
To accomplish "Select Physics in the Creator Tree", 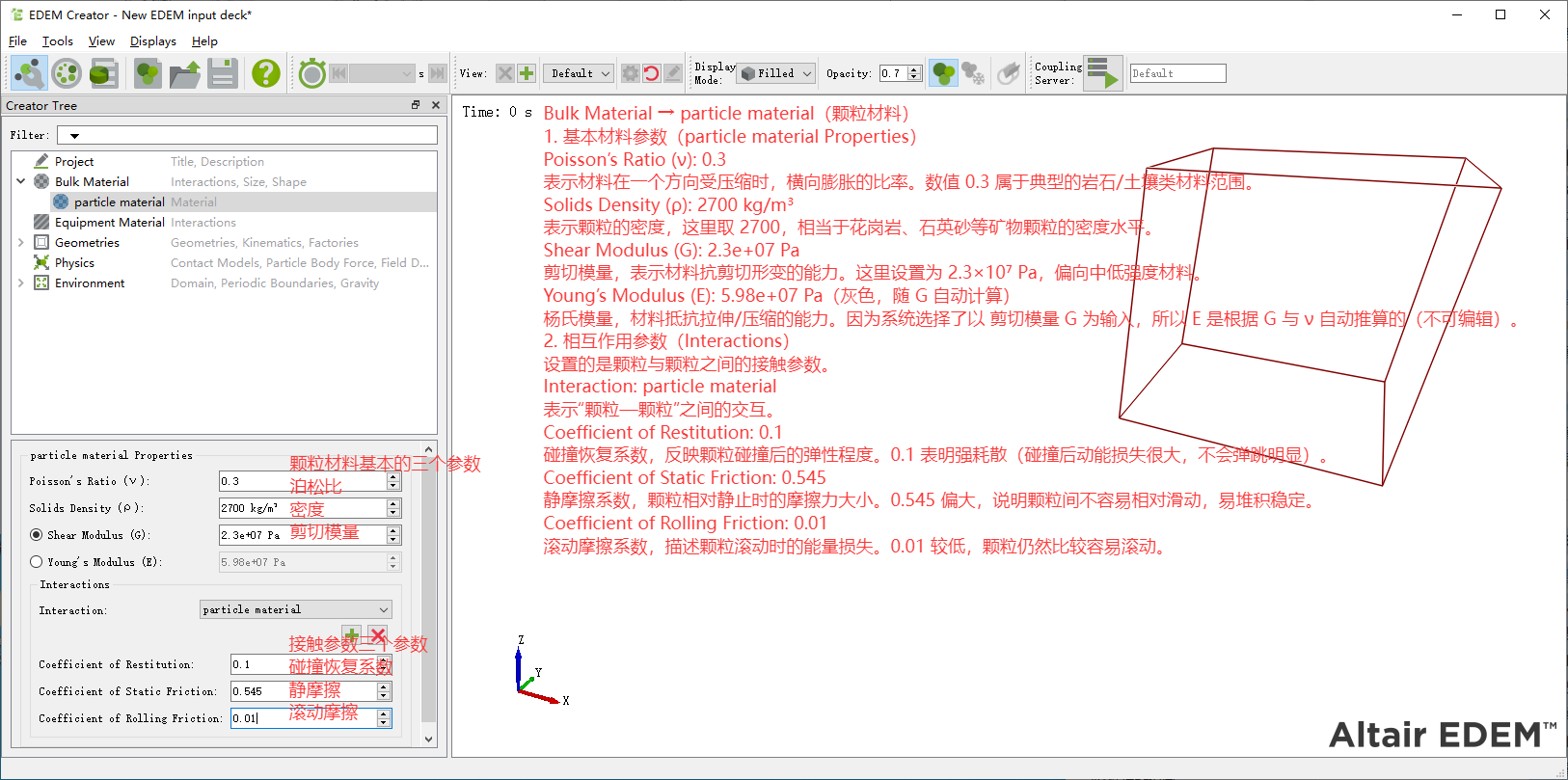I will click(74, 263).
